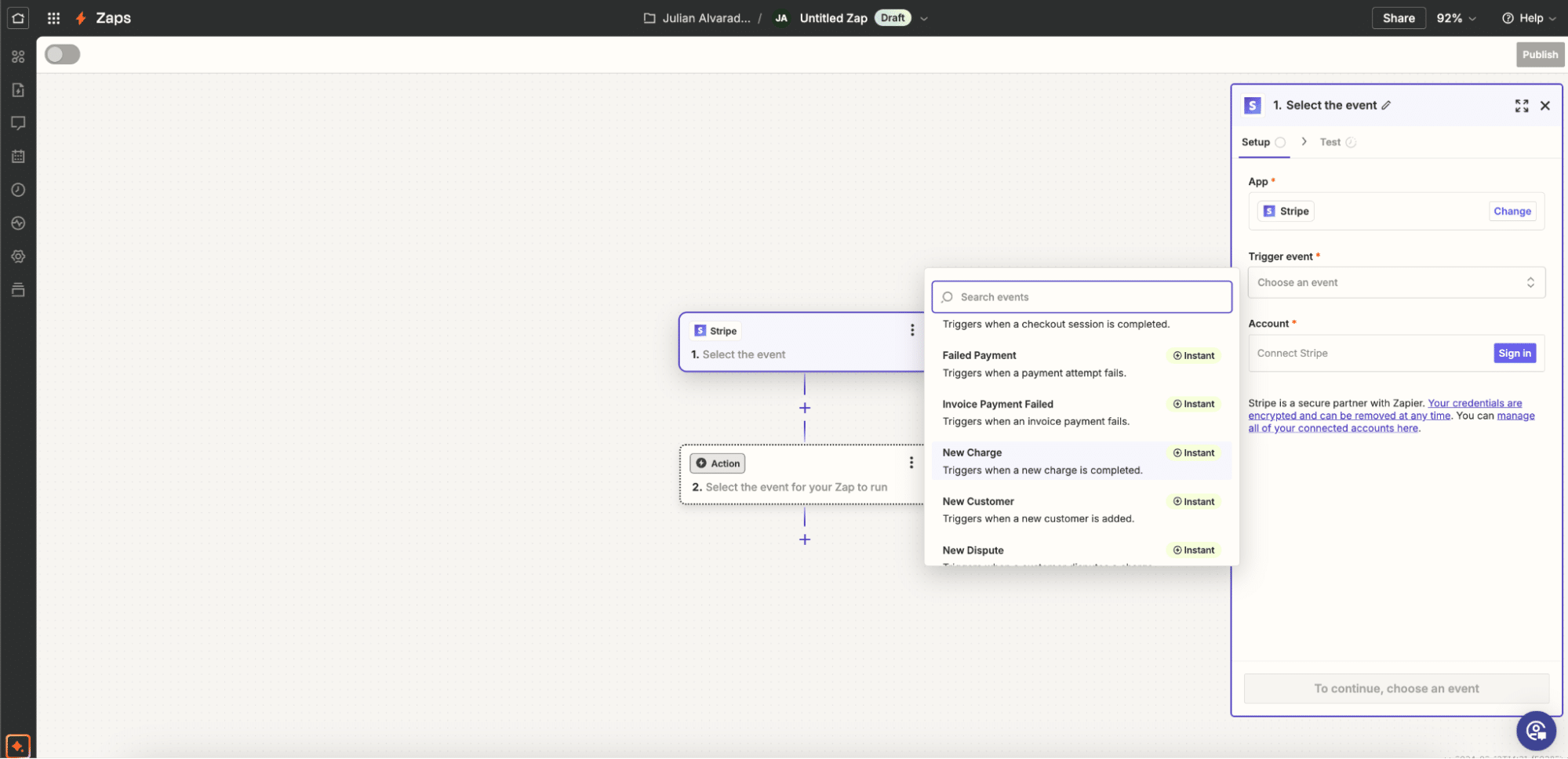Open the Stripe step three-dot menu
Image resolution: width=1568 pixels, height=759 pixels.
(912, 330)
